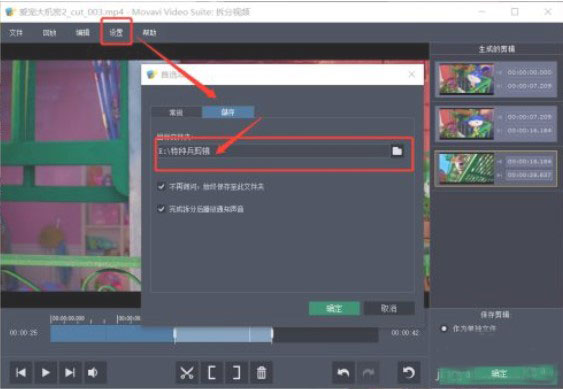This screenshot has height=389, width=563.
Task: Cancel the dialog with 取消 button
Action: point(389,309)
